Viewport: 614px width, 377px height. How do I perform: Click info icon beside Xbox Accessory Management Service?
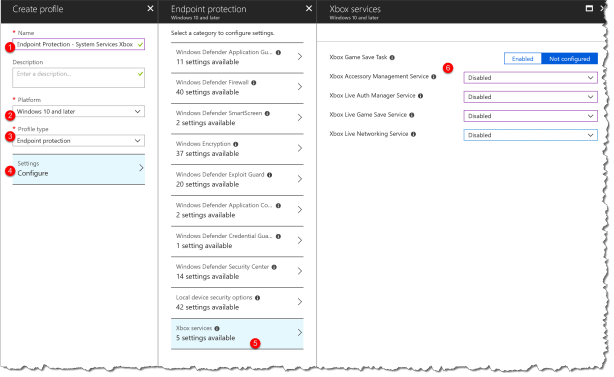coord(433,77)
